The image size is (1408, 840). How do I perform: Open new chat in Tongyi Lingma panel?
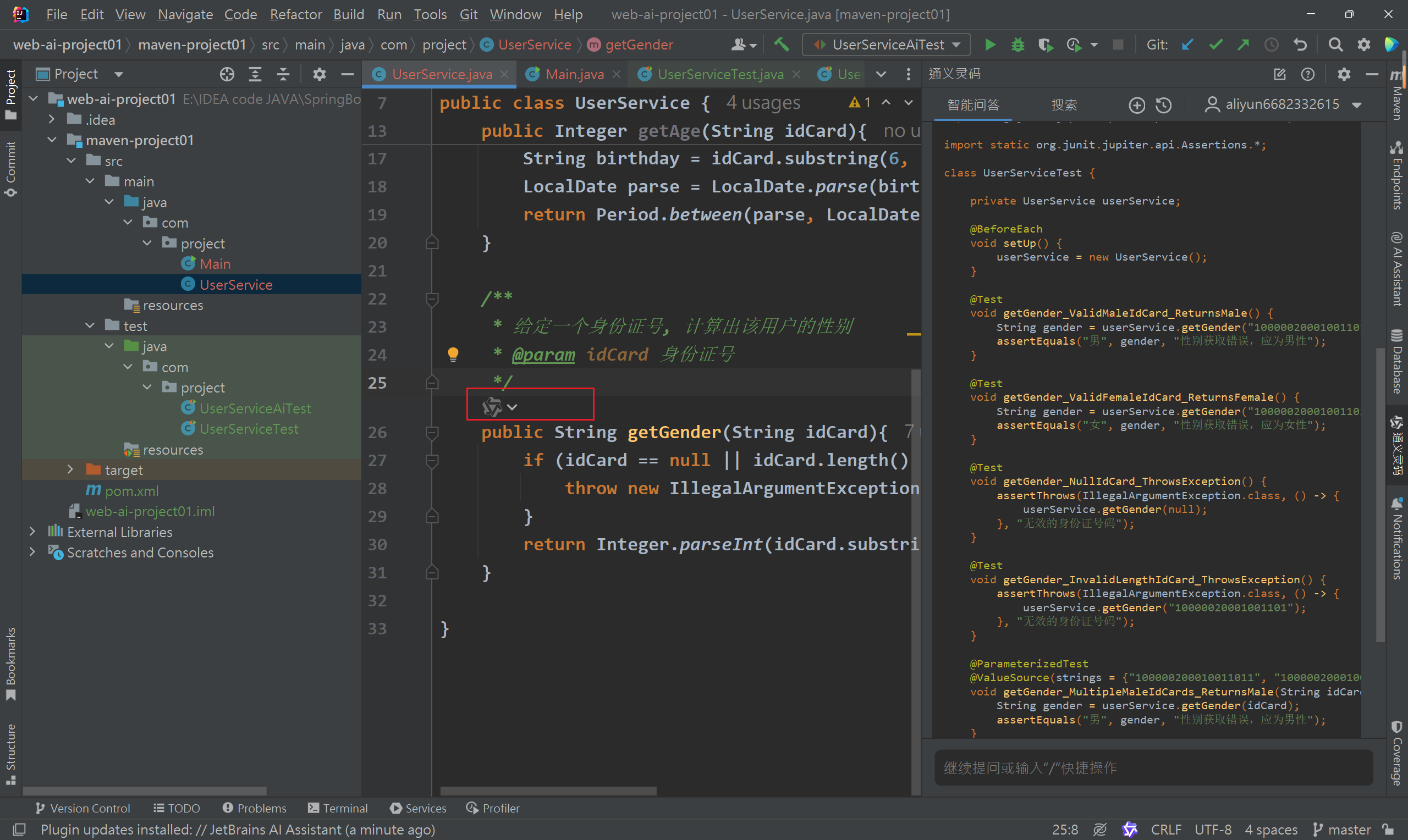[1136, 104]
